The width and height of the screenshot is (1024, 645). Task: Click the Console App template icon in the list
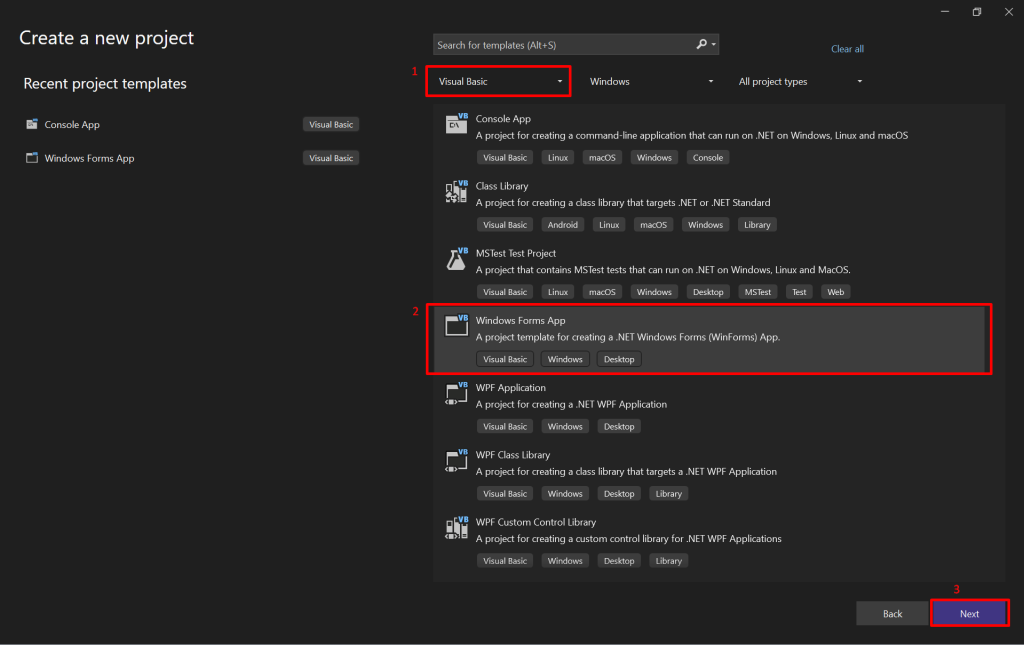(x=456, y=123)
